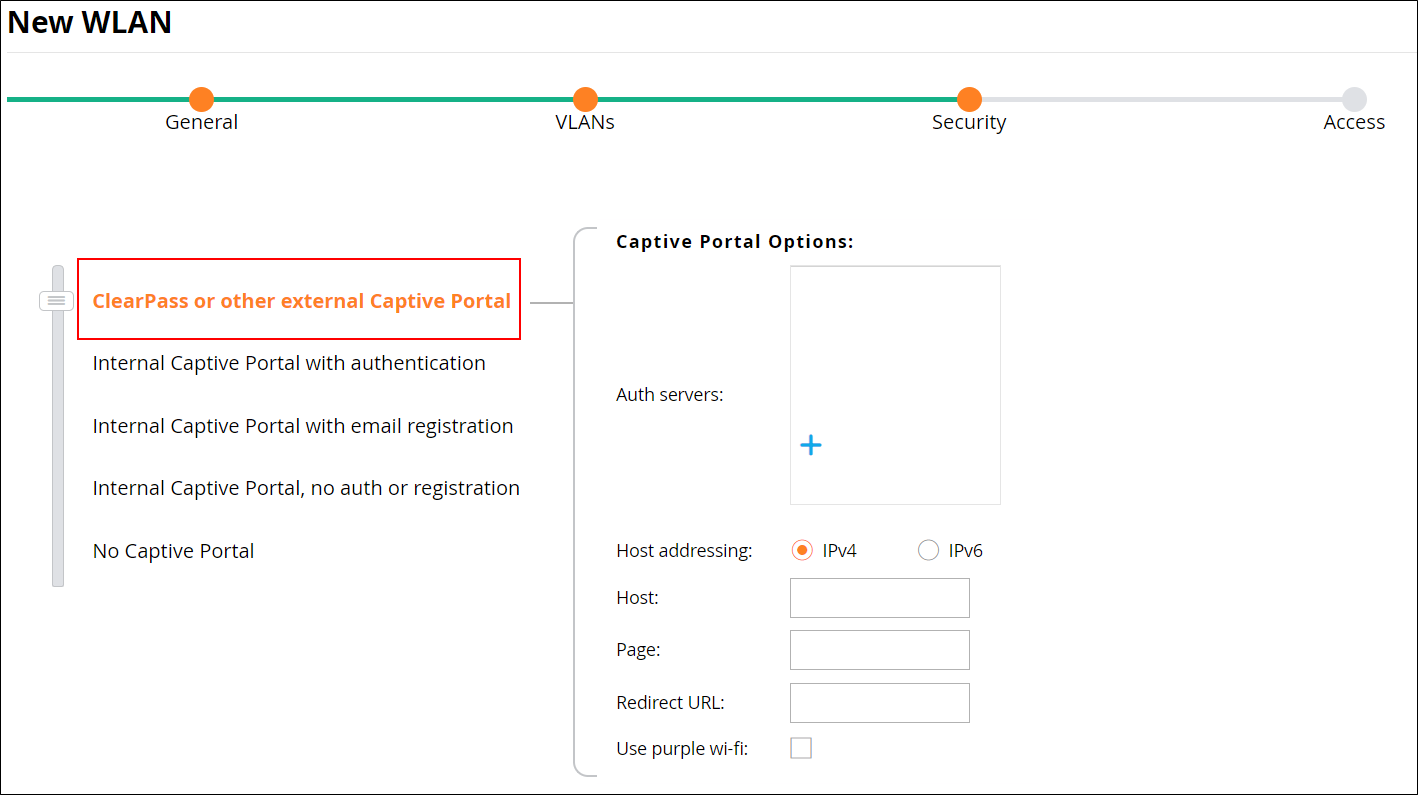Viewport: 1418px width, 795px height.
Task: Click inside the Host input field
Action: pos(879,597)
